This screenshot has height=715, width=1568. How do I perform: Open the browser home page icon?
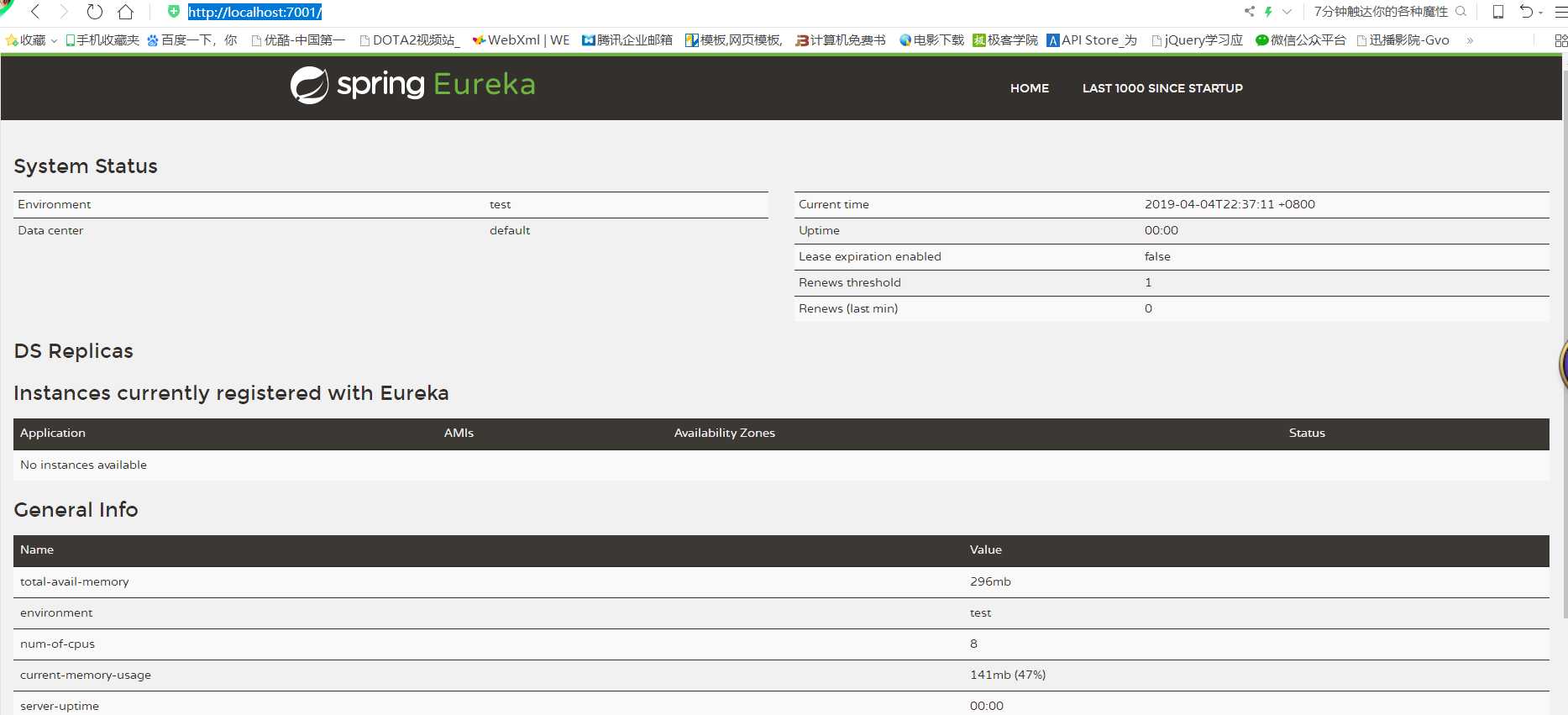126,12
